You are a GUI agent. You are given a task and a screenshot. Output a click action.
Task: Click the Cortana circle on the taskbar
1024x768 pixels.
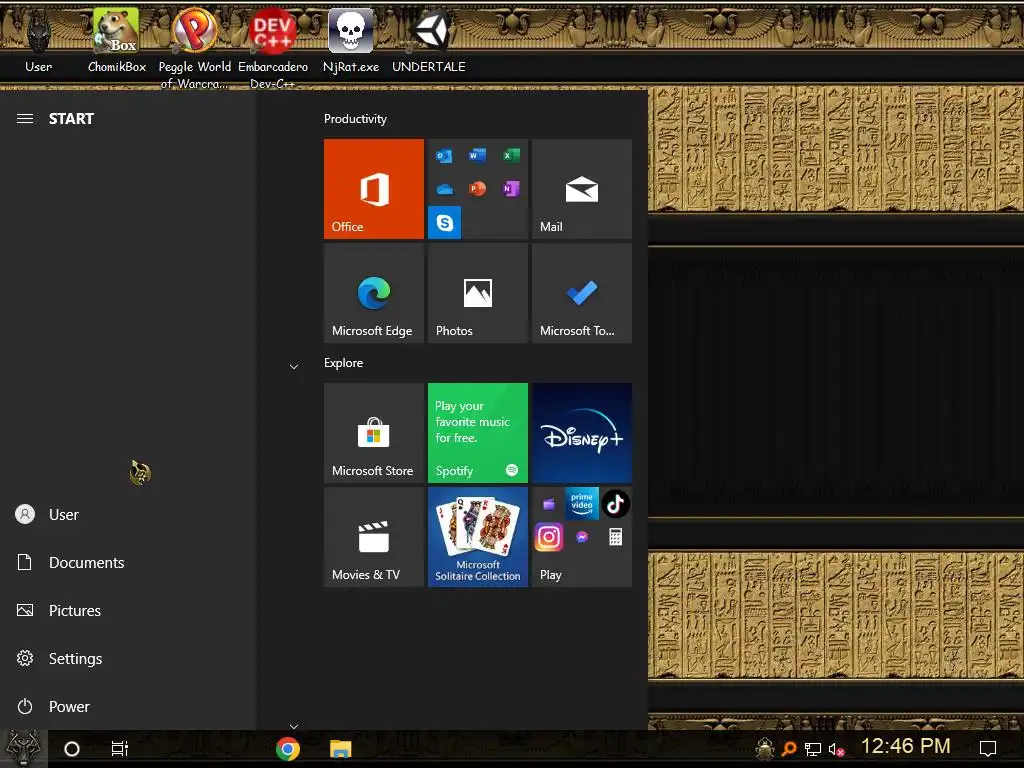[72, 749]
